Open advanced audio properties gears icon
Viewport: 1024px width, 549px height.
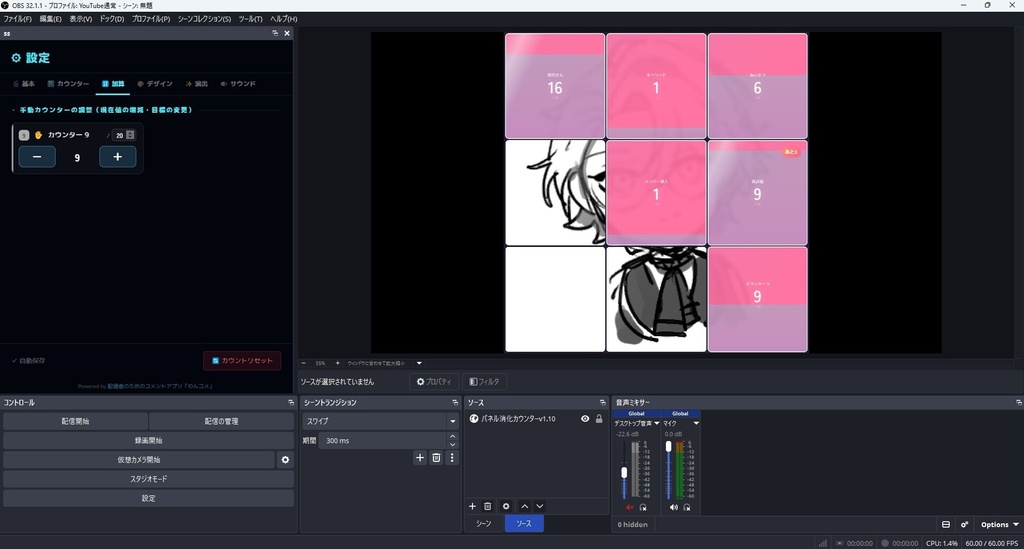point(965,524)
